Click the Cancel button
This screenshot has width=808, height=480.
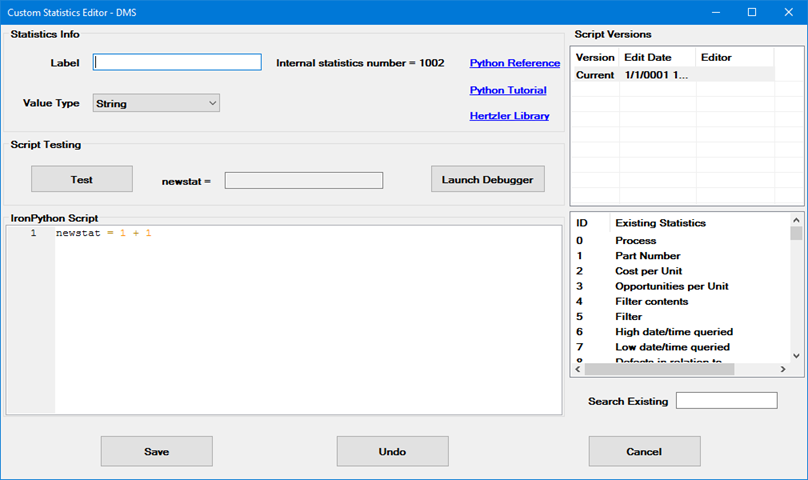(643, 451)
